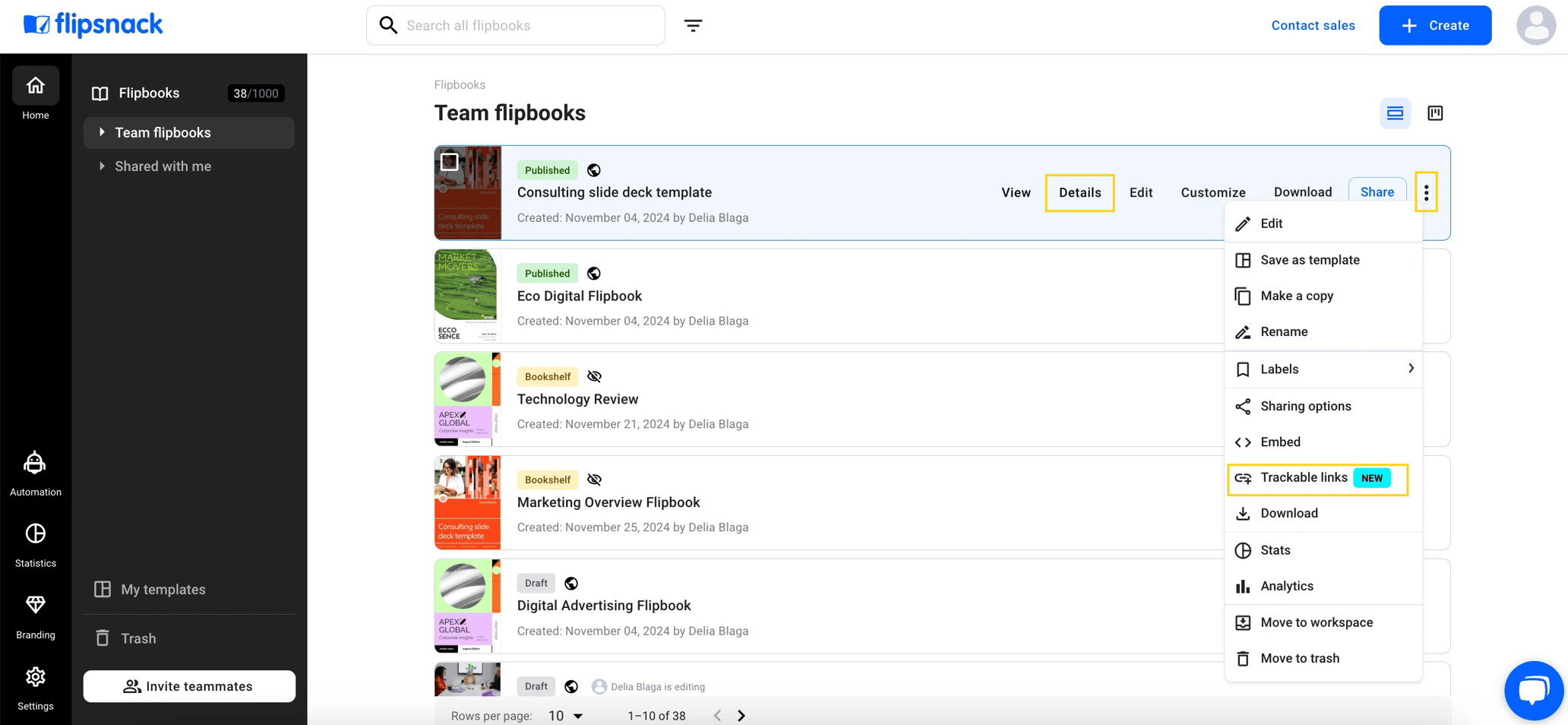Open the Automation section
This screenshot has height=725, width=1568.
[35, 471]
